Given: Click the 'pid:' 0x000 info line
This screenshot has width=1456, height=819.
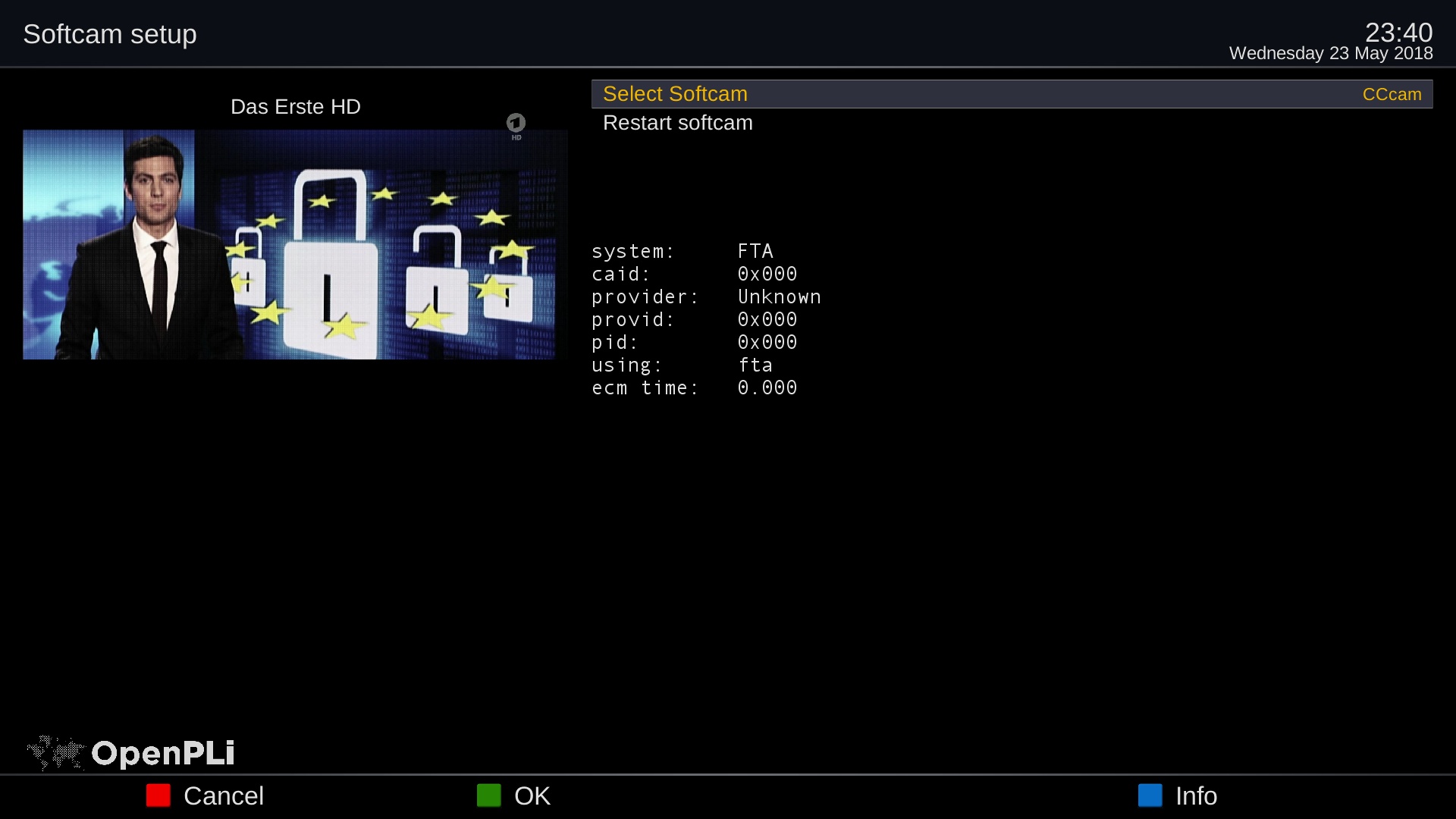Looking at the screenshot, I should coord(695,342).
